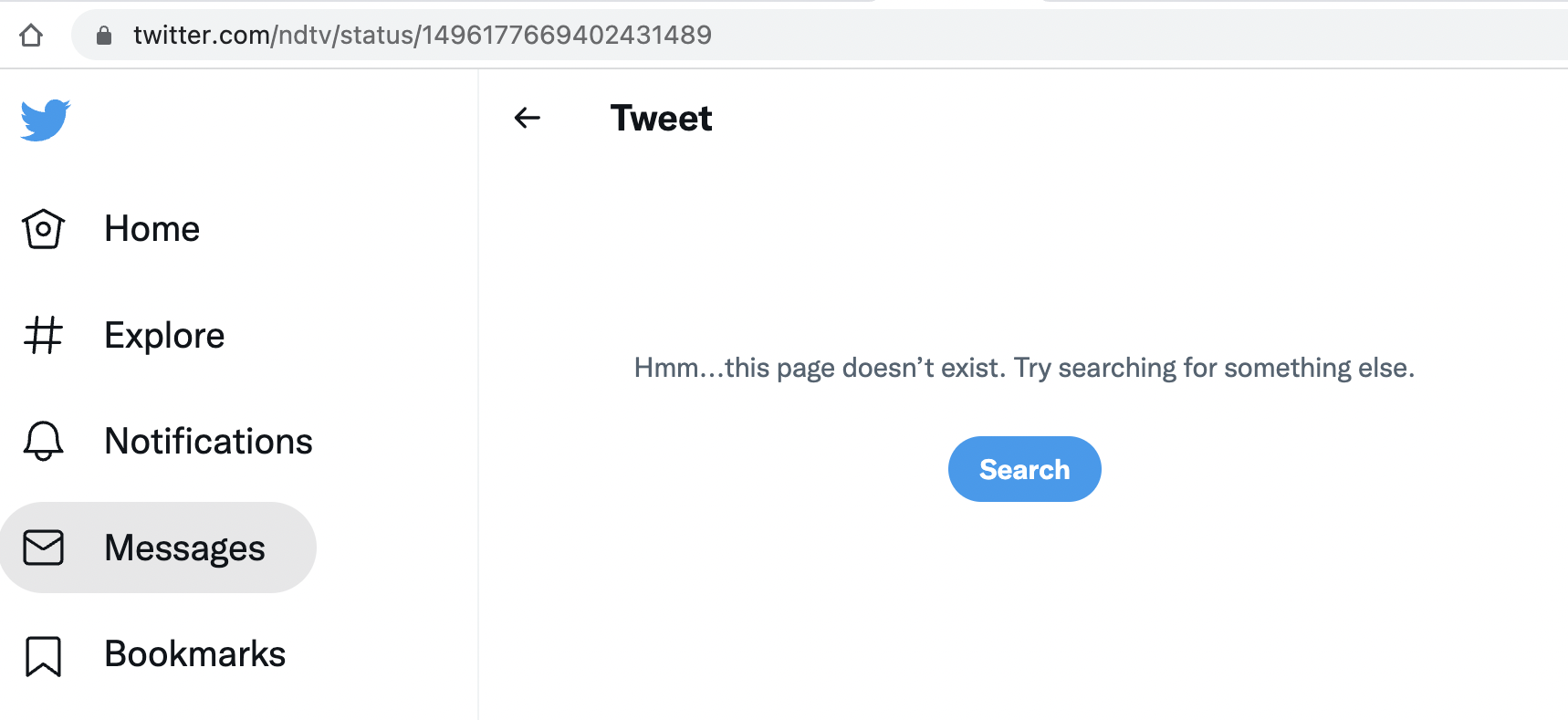Click the envelope icon beside Messages
Viewport: 1568px width, 720px height.
point(43,548)
